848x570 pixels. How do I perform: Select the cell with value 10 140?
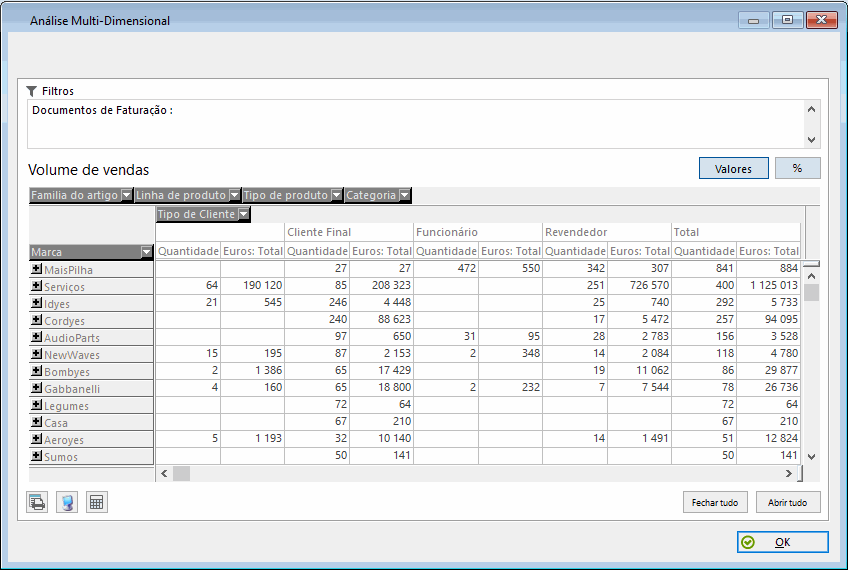click(381, 438)
